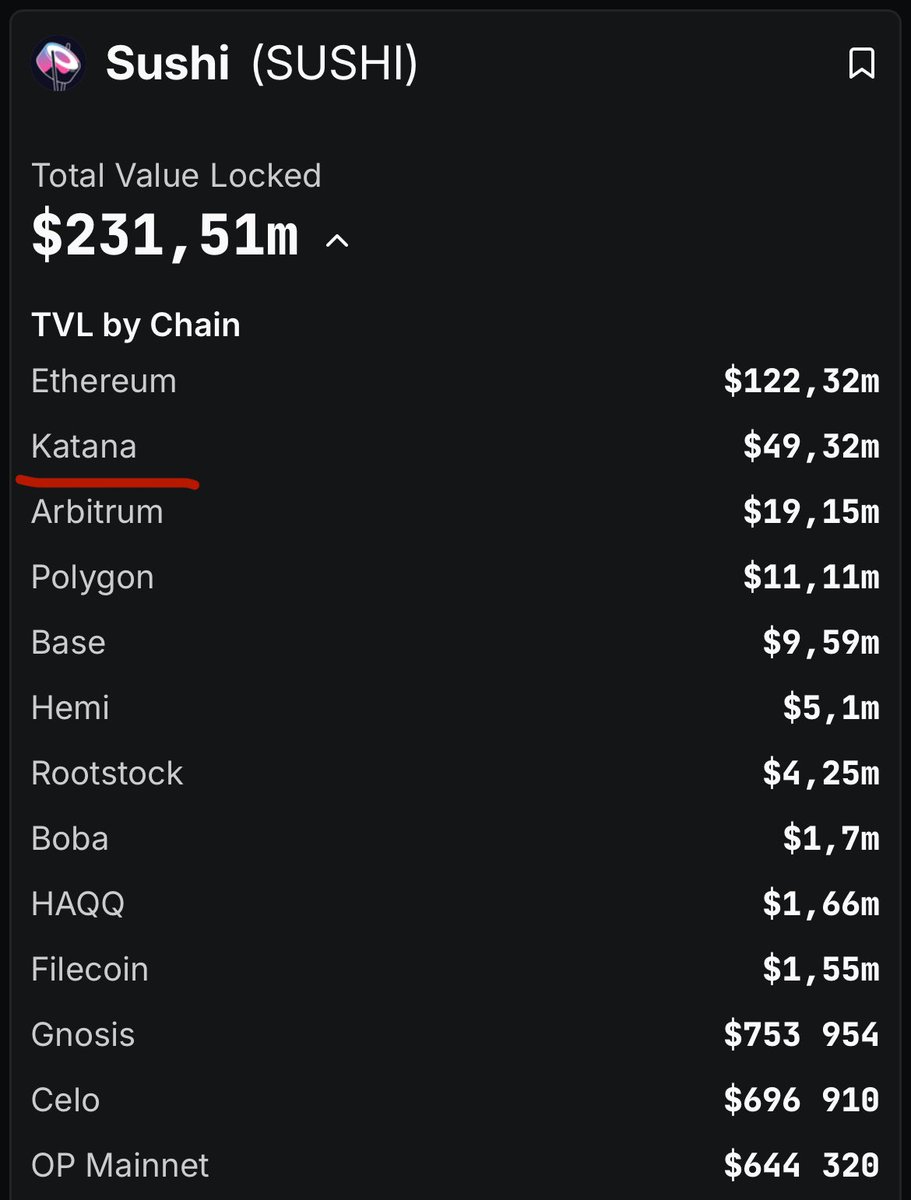Click the TVL by Chain heading
Viewport: 911px width, 1200px height.
(x=136, y=326)
